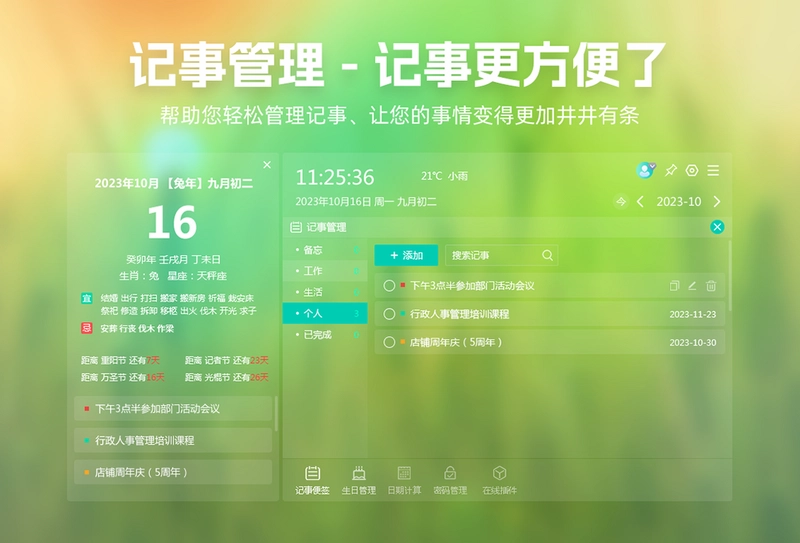Select the 个人 category
This screenshot has height=543, width=800.
coord(325,313)
